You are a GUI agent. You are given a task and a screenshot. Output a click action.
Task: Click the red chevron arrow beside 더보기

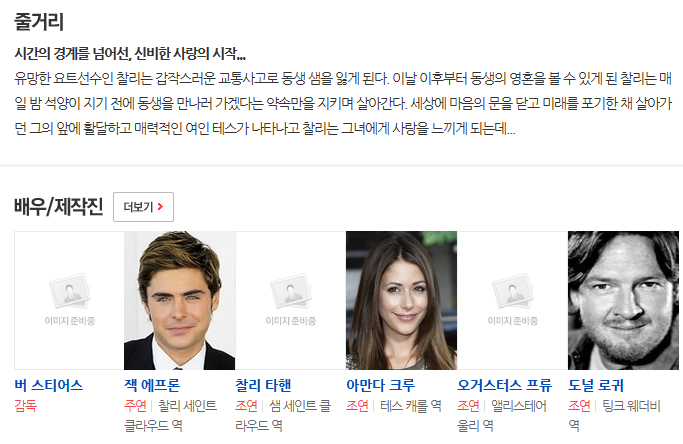pos(160,207)
